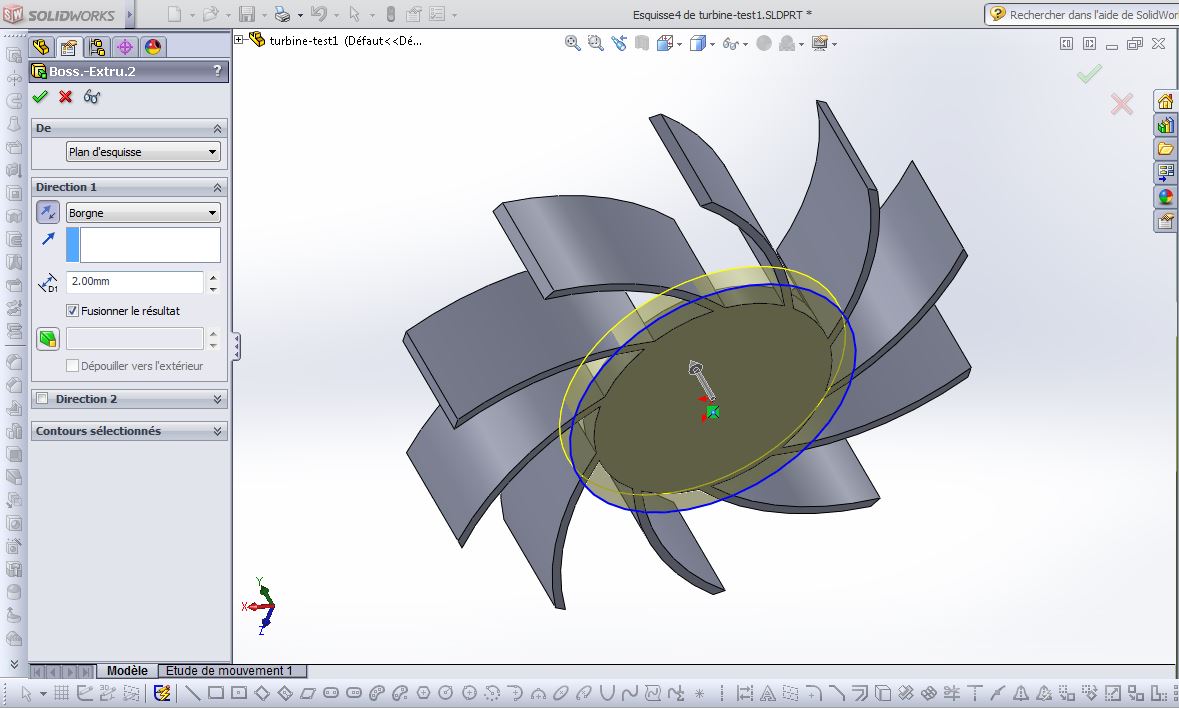Image resolution: width=1179 pixels, height=709 pixels.
Task: Click the Save icon in top toolbar
Action: [247, 14]
